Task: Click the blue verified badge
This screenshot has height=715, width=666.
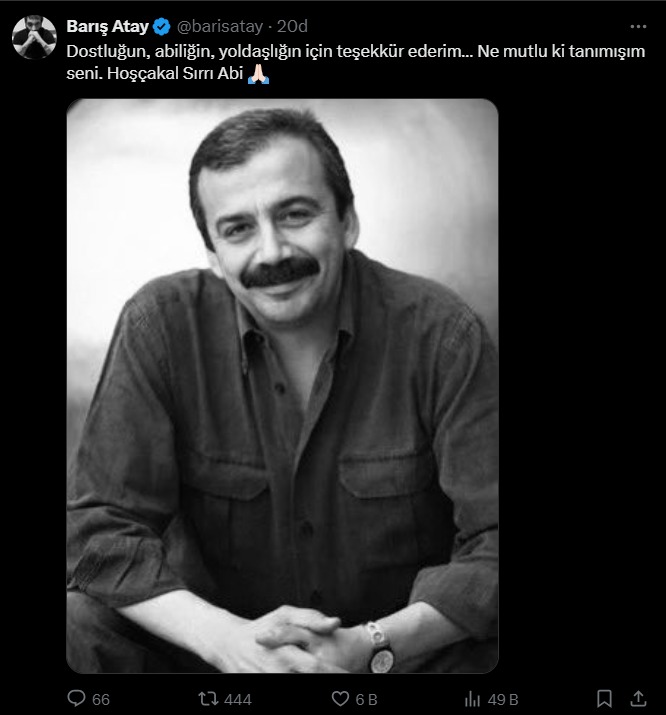Action: click(x=161, y=26)
